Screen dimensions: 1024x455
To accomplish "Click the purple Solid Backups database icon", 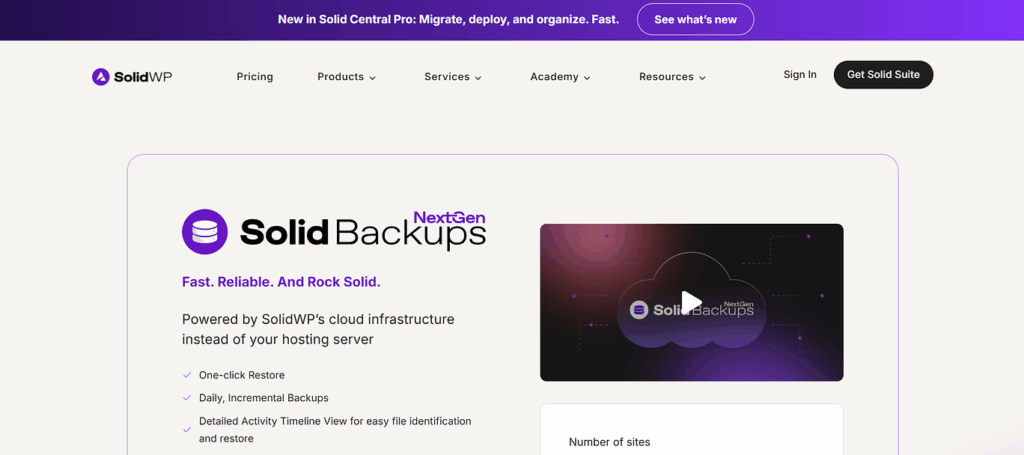I will pos(204,231).
